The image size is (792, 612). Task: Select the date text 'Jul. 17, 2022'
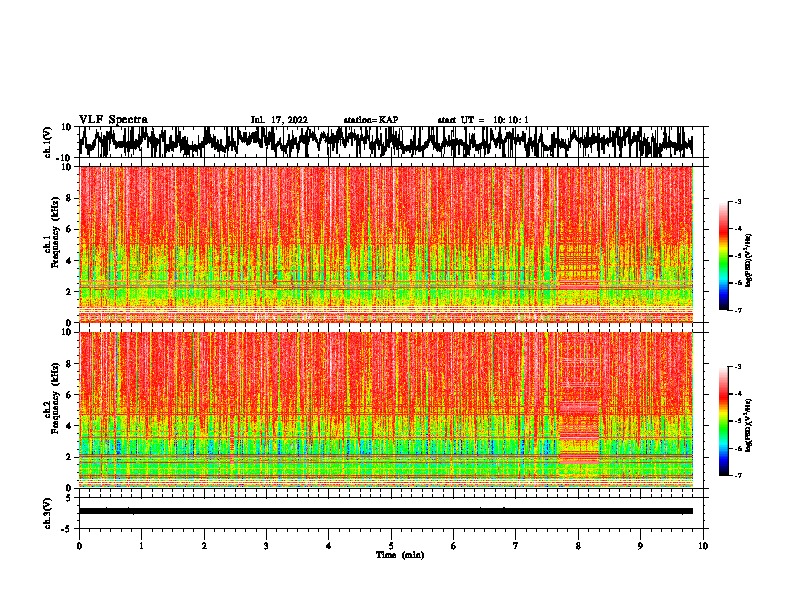coord(279,120)
